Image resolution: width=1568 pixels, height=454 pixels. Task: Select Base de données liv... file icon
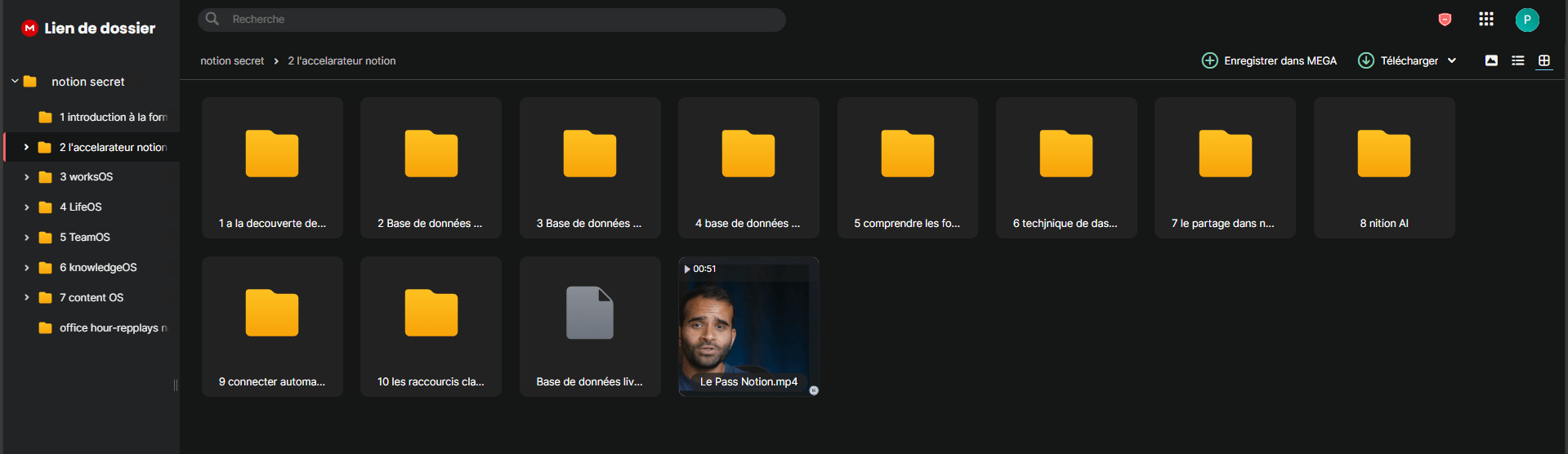coord(590,313)
